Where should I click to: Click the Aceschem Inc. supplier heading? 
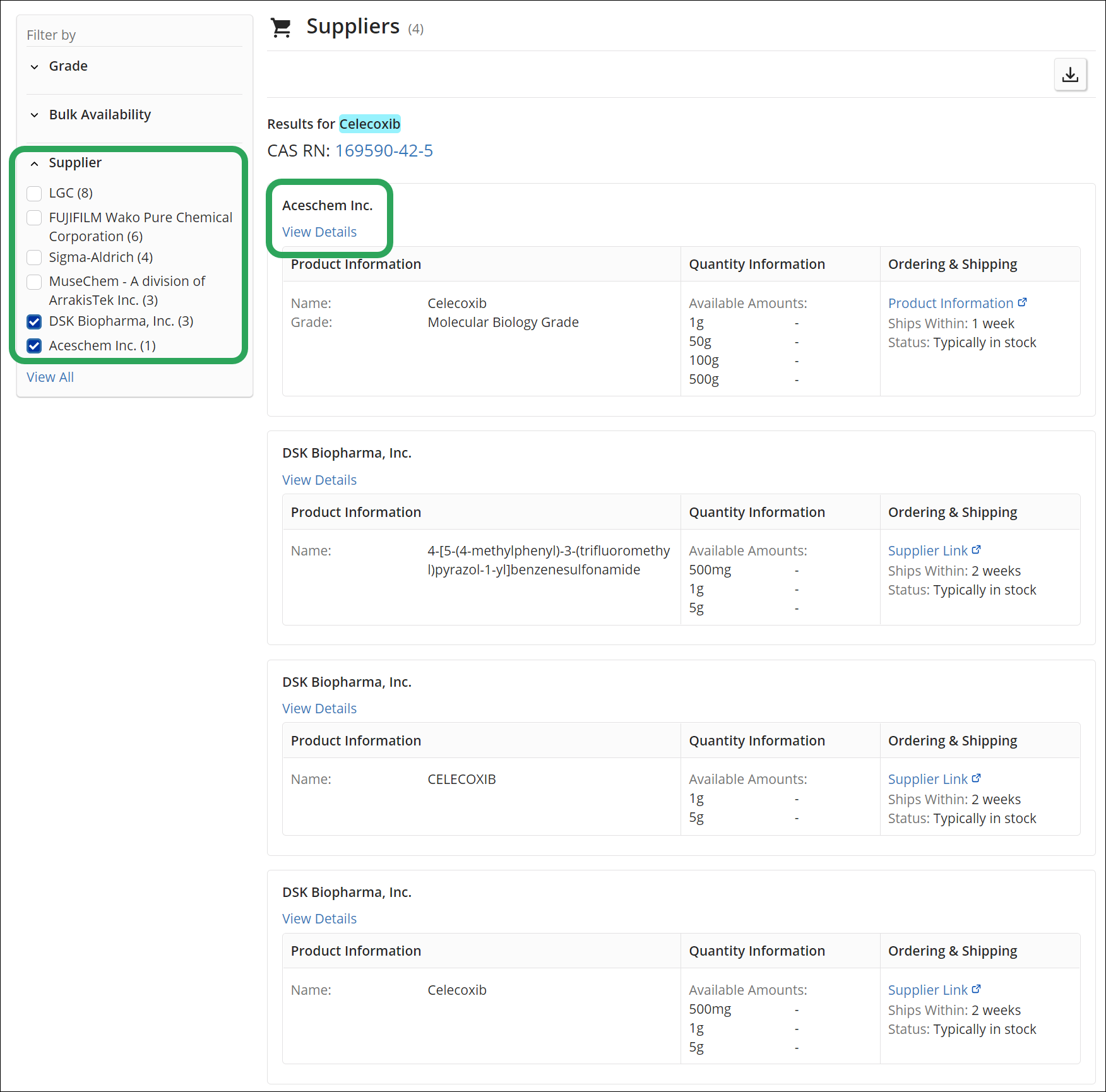(328, 205)
